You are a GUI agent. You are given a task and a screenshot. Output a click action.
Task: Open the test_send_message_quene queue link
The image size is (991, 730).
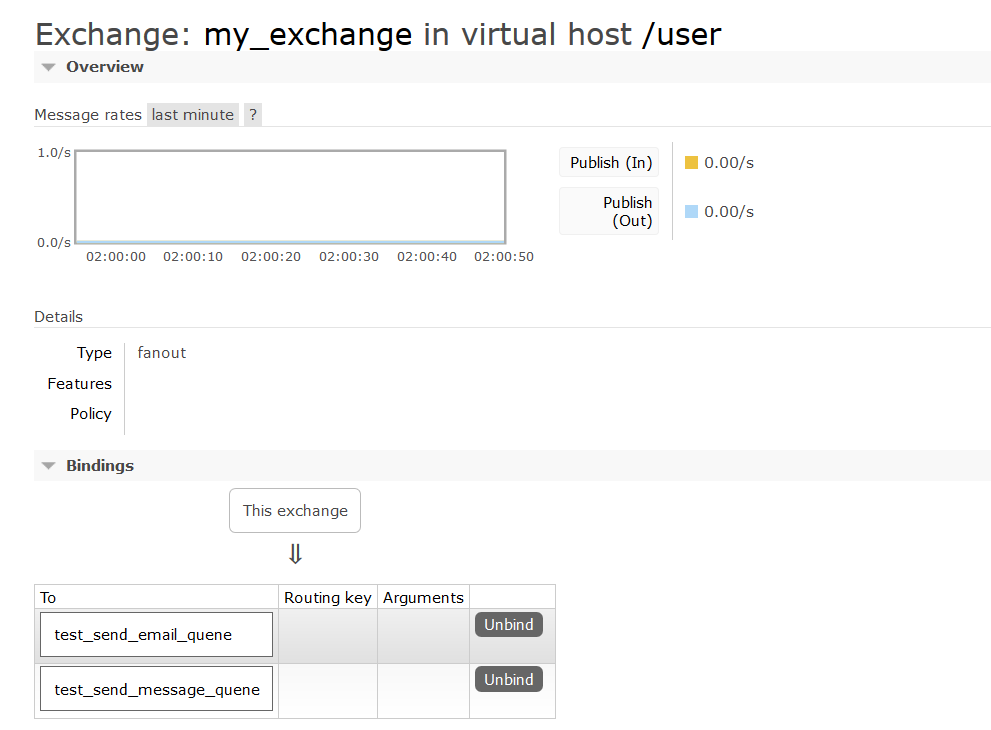click(157, 689)
